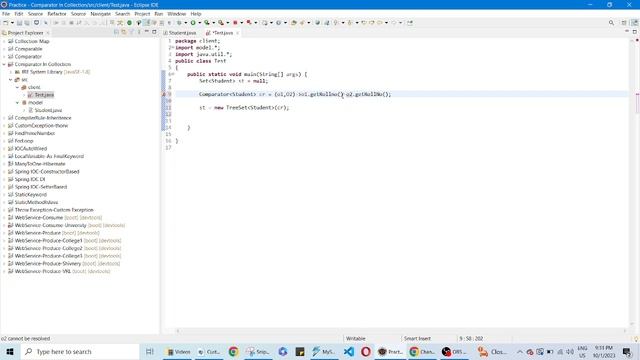Open the External Tools dropdown arrow
The image size is (640, 360).
(x=227, y=23)
